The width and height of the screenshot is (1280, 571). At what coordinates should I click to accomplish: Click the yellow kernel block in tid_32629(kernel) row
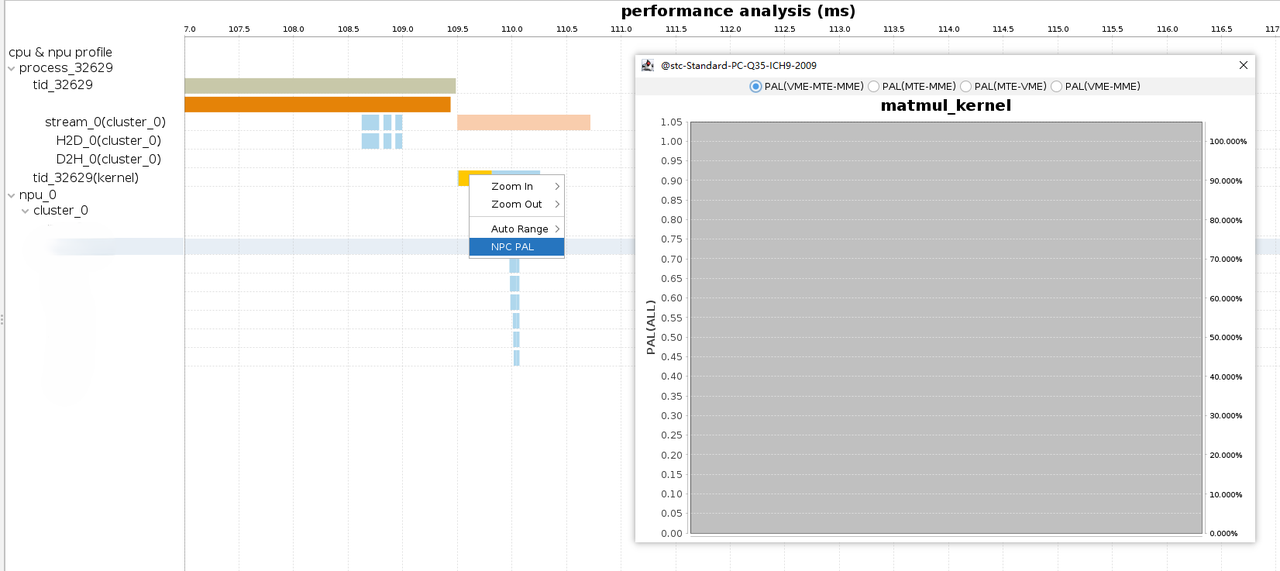(x=464, y=177)
